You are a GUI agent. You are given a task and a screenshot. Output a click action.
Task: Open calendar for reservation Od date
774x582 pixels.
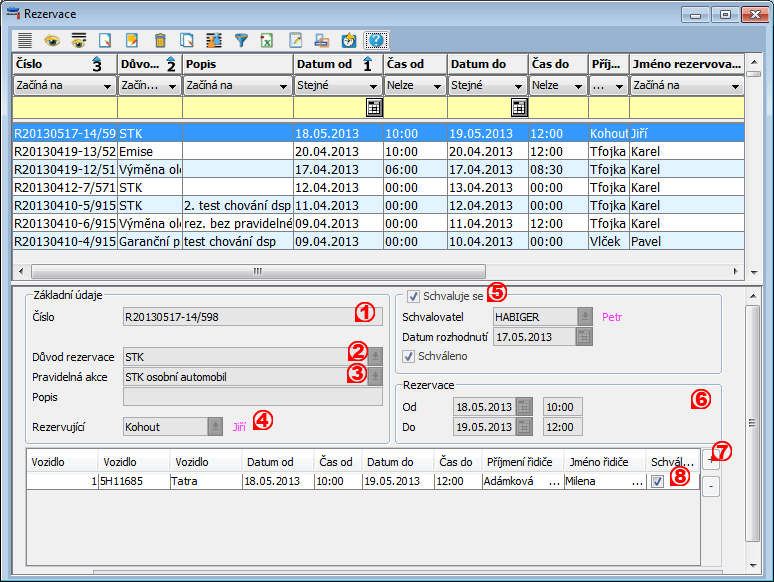(524, 407)
